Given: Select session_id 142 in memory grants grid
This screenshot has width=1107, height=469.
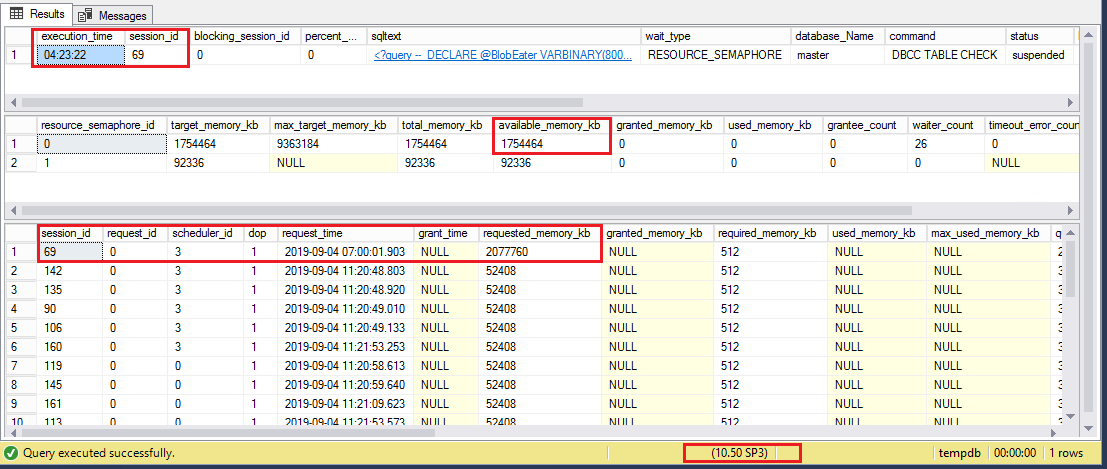Looking at the screenshot, I should tap(70, 271).
